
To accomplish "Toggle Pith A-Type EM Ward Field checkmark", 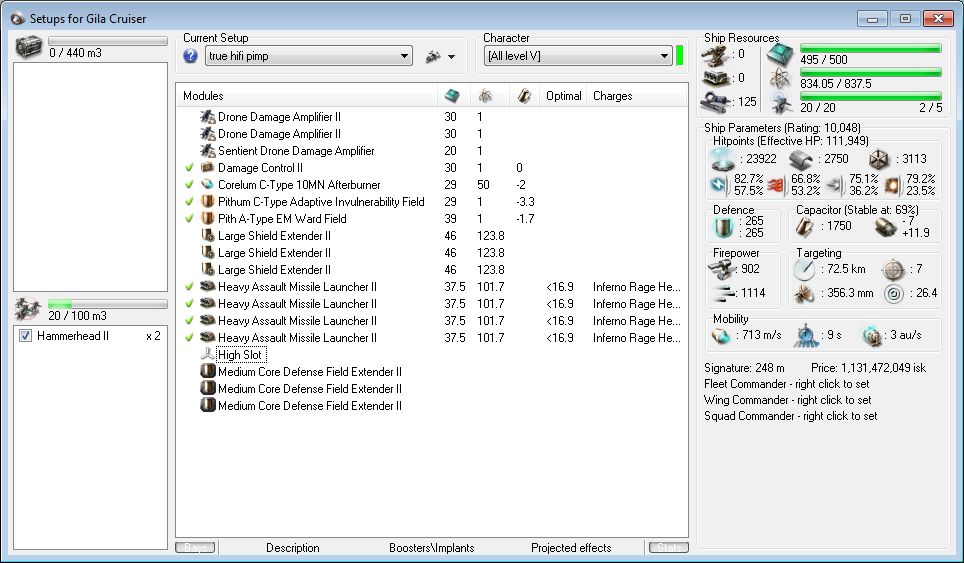I will pos(189,219).
